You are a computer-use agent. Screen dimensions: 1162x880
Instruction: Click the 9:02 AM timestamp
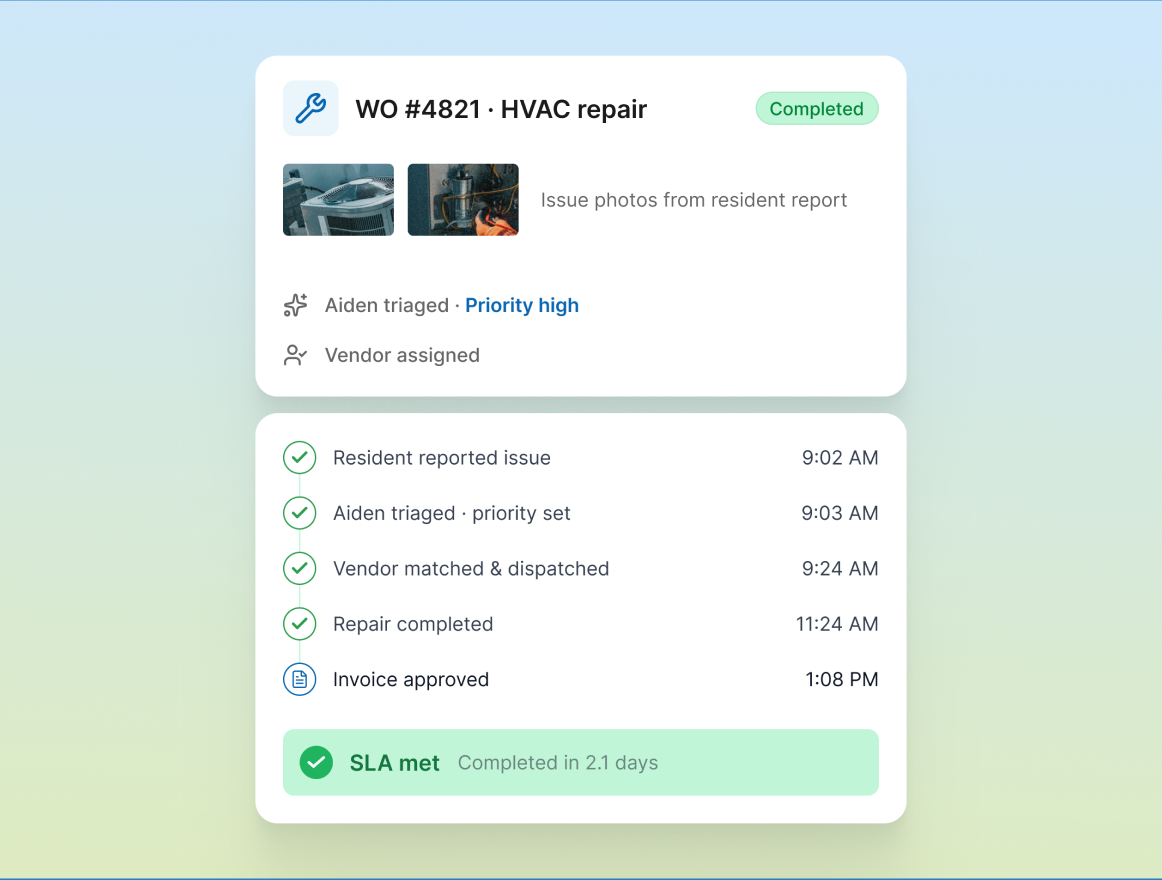click(840, 458)
